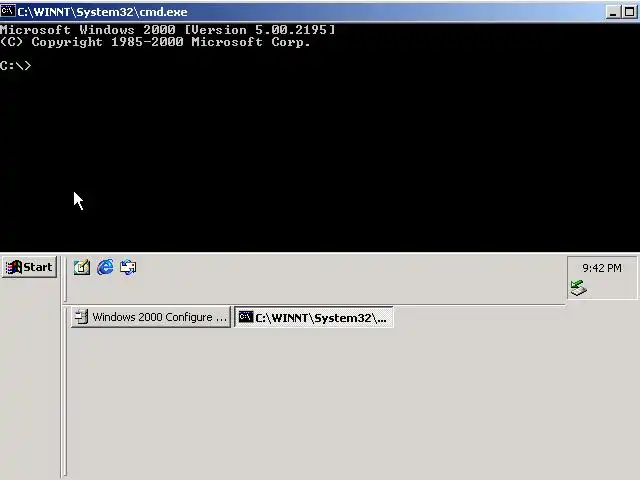The height and width of the screenshot is (480, 640).
Task: Minimize the cmd.exe window
Action: click(x=612, y=12)
